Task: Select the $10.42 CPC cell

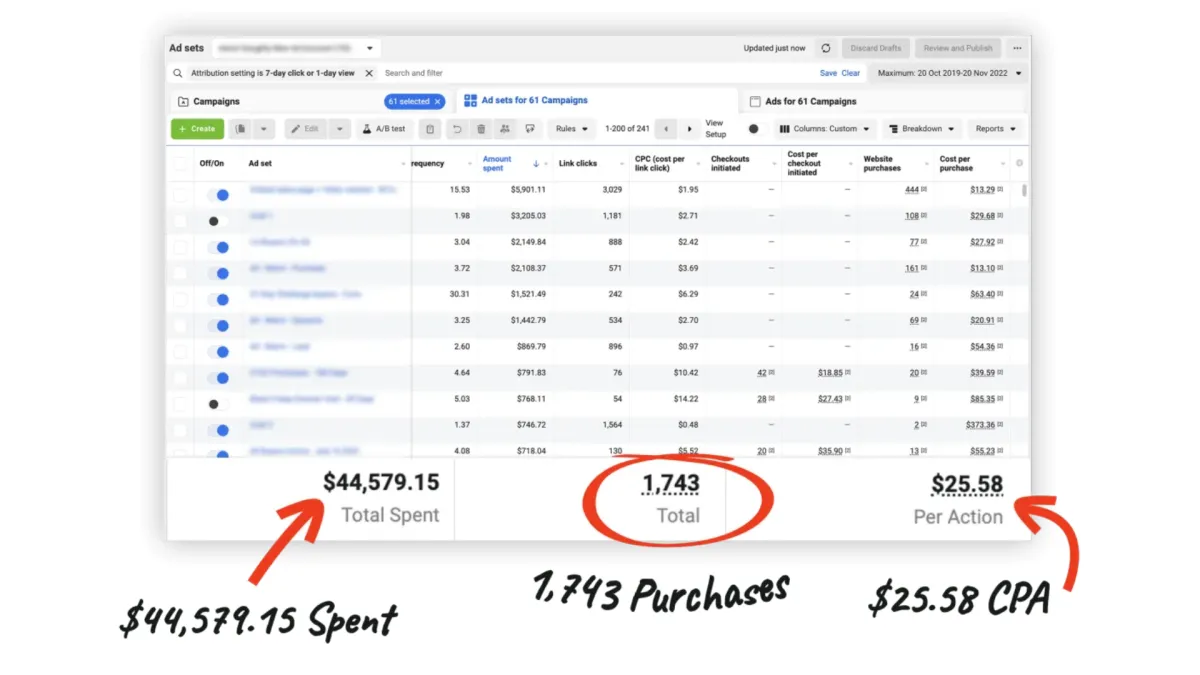Action: (x=685, y=373)
